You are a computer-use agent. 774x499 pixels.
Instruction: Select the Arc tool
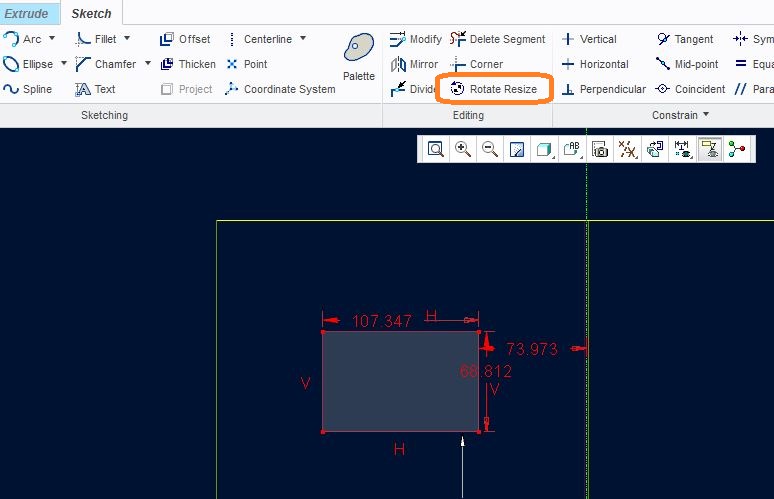click(x=22, y=39)
